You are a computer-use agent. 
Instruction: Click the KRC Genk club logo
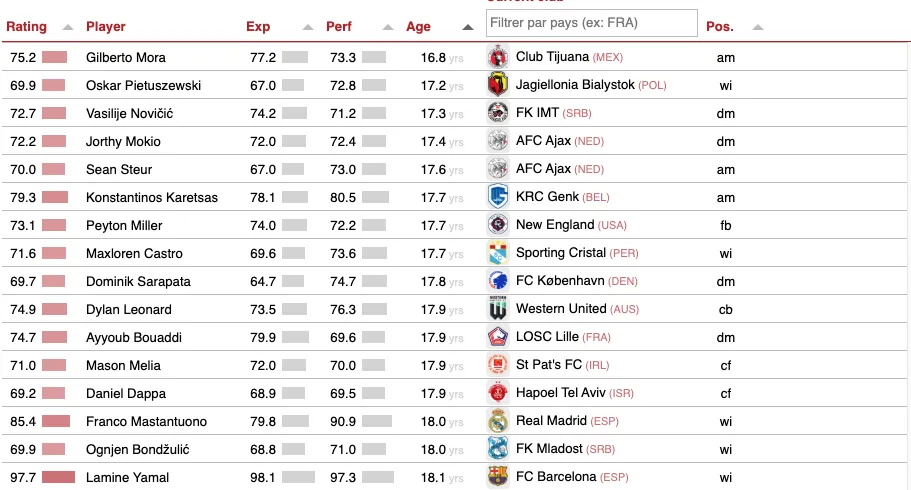(498, 198)
